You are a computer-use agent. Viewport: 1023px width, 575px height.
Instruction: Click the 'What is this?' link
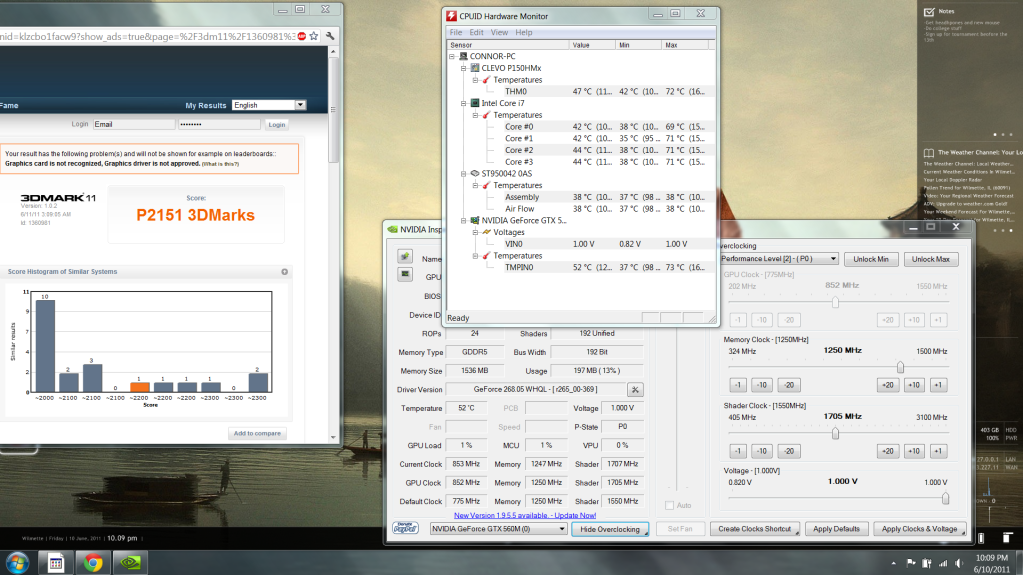tap(220, 164)
